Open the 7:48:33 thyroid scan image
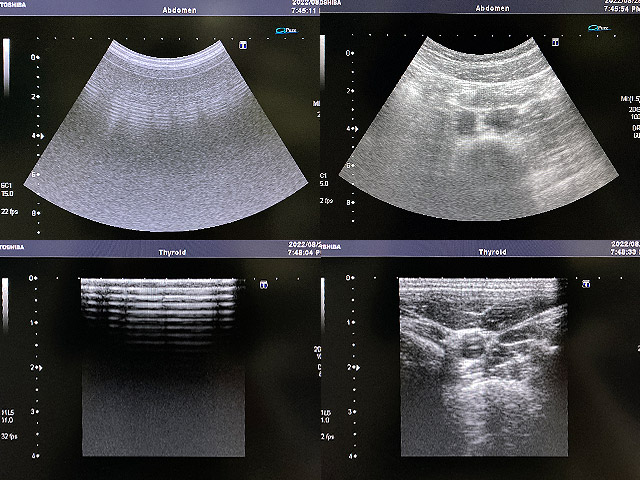 [484, 367]
